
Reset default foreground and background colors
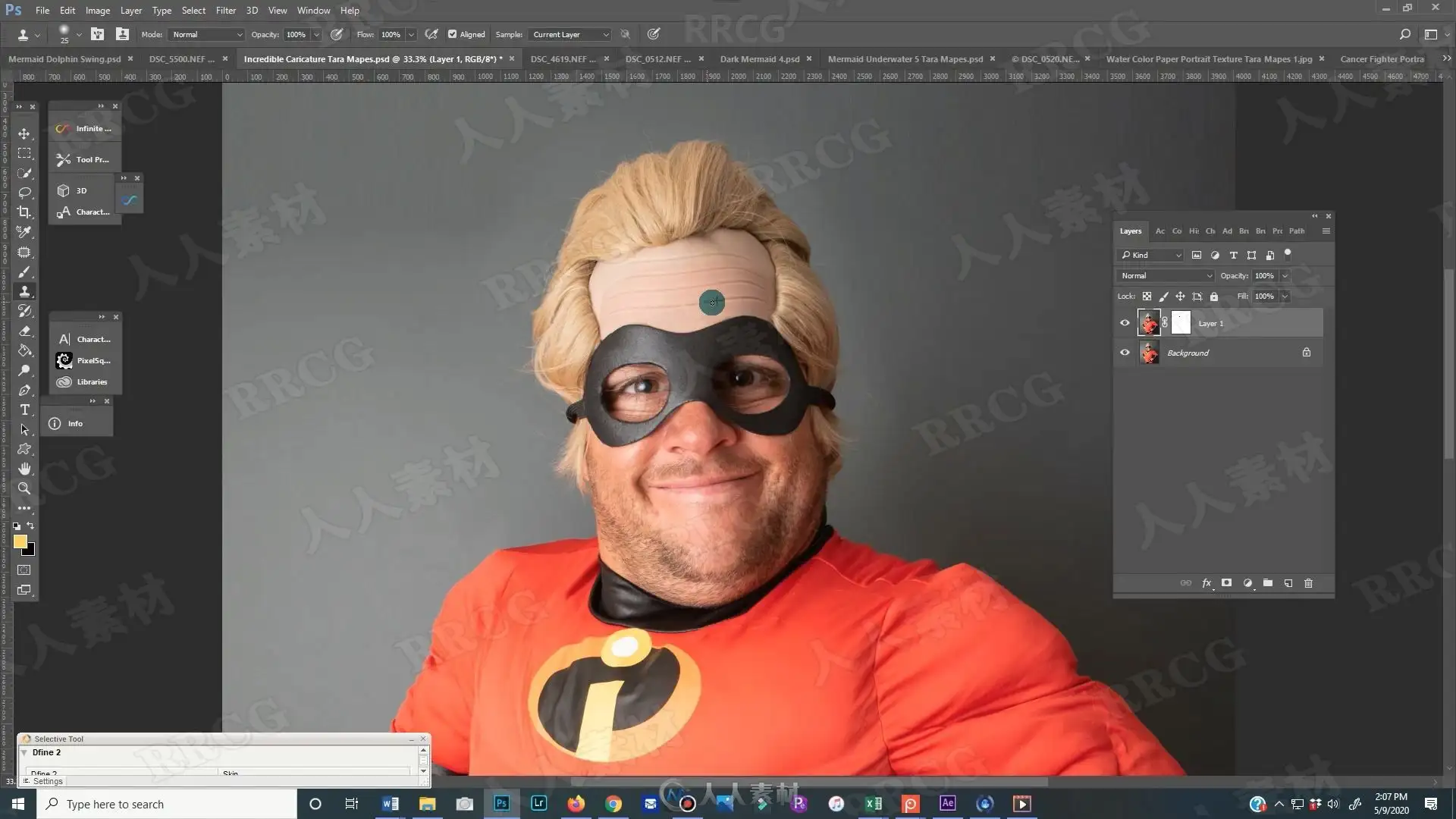tap(17, 526)
